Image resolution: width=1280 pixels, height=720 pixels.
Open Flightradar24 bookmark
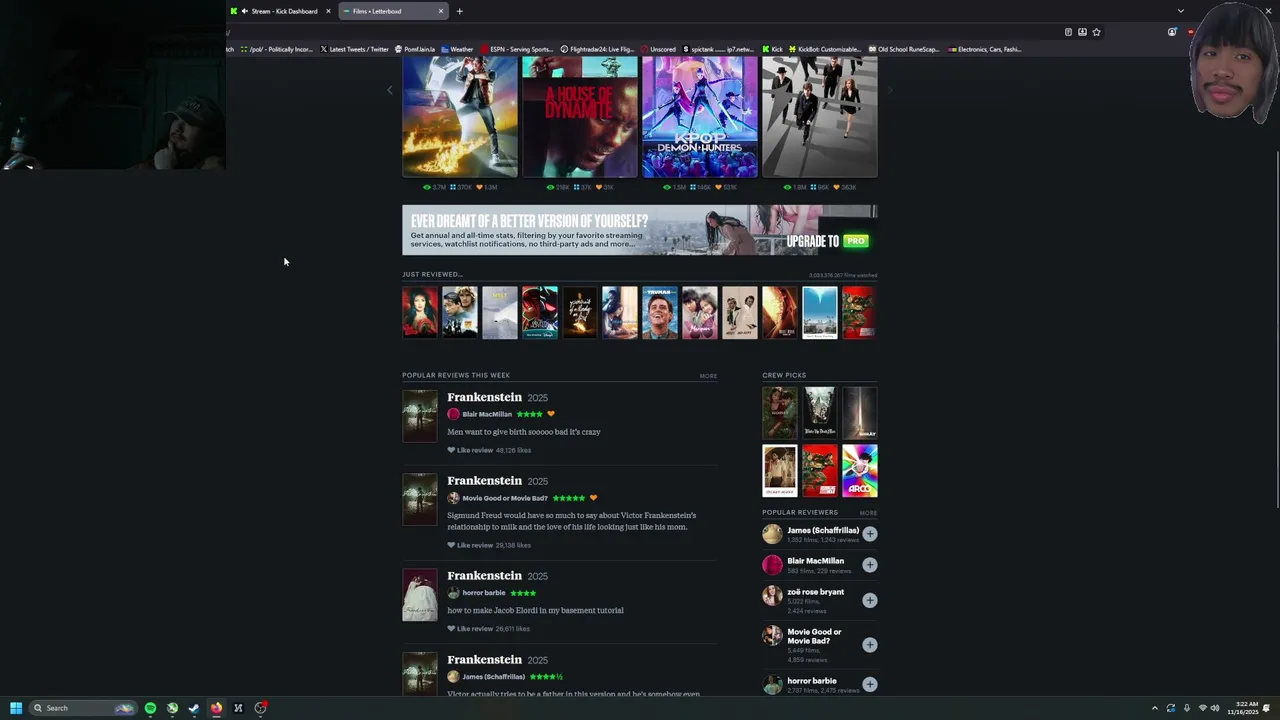(x=597, y=49)
